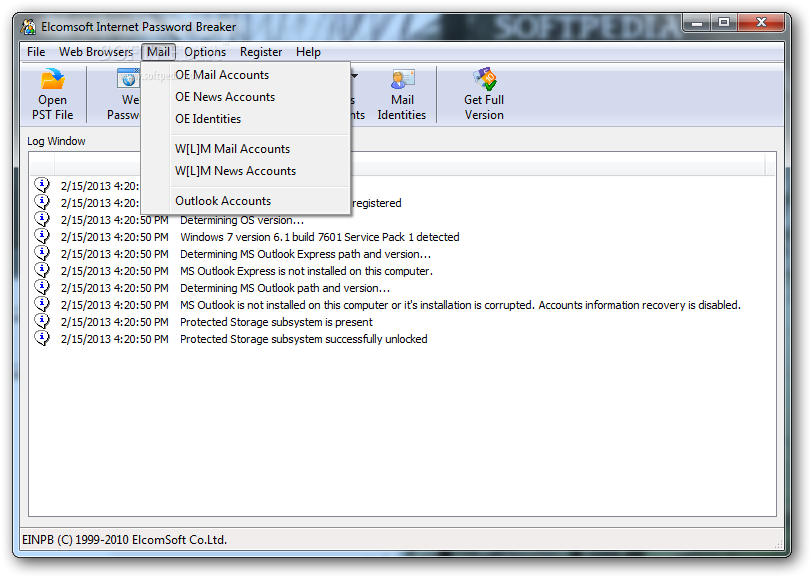Image resolution: width=812 pixels, height=578 pixels.
Task: Close the open Mail menu
Action: 158,52
